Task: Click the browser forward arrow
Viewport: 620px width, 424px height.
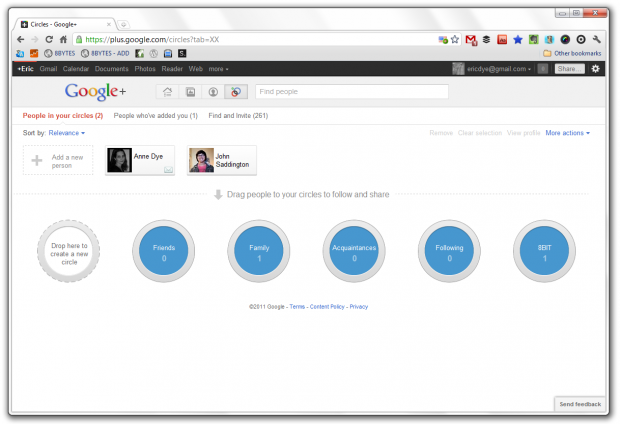Action: coord(35,39)
